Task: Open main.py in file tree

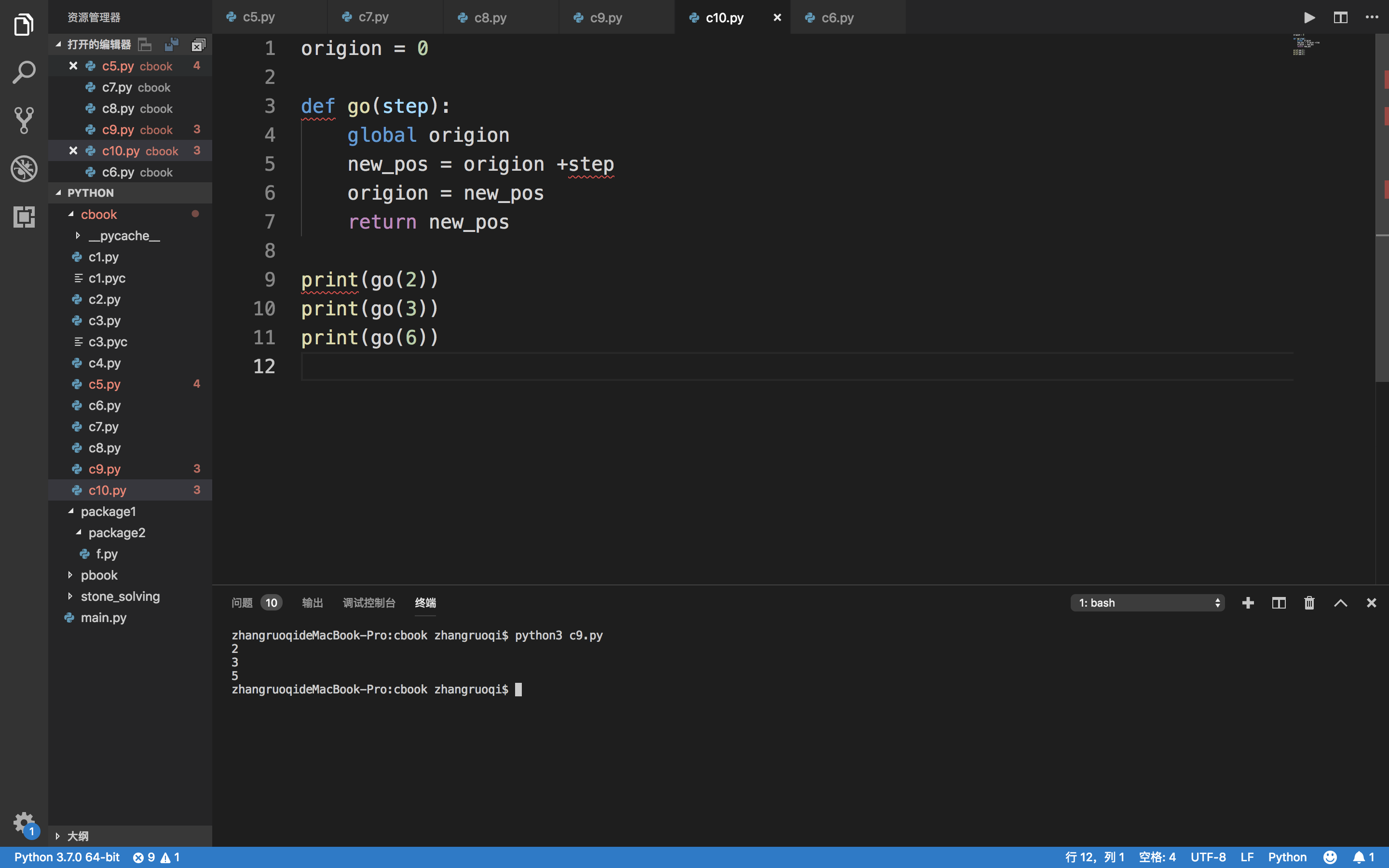Action: point(130,617)
